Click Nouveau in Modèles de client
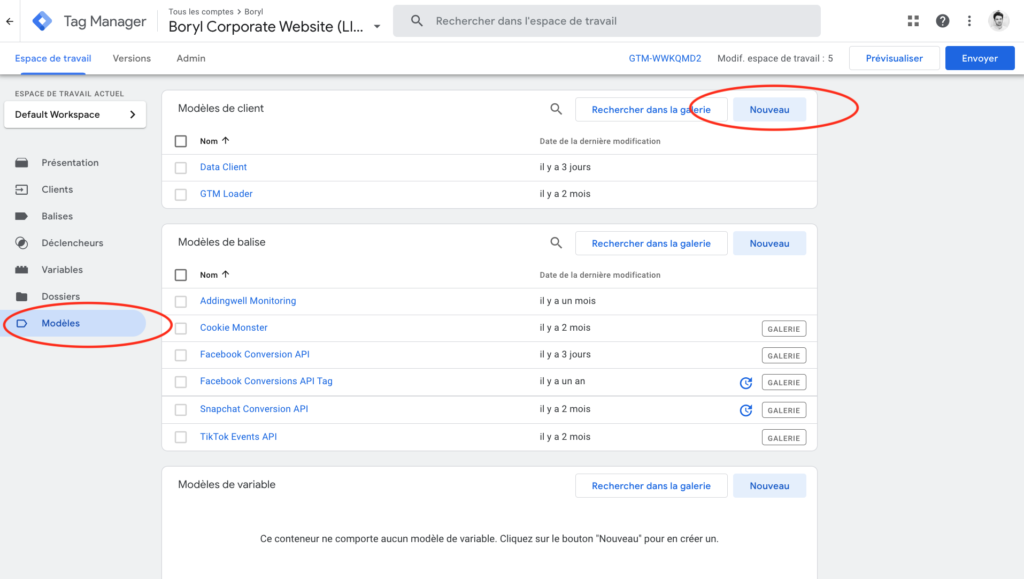The height and width of the screenshot is (579, 1024). pyautogui.click(x=769, y=110)
